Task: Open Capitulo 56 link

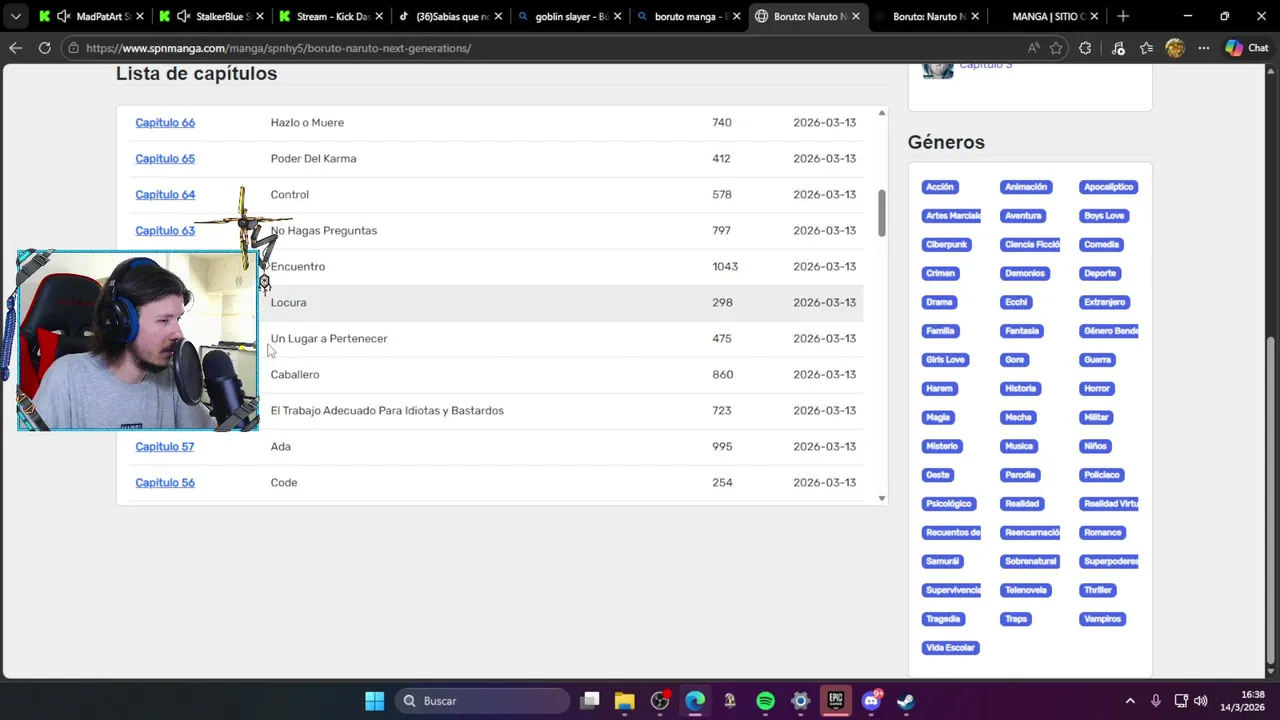Action: click(x=165, y=482)
